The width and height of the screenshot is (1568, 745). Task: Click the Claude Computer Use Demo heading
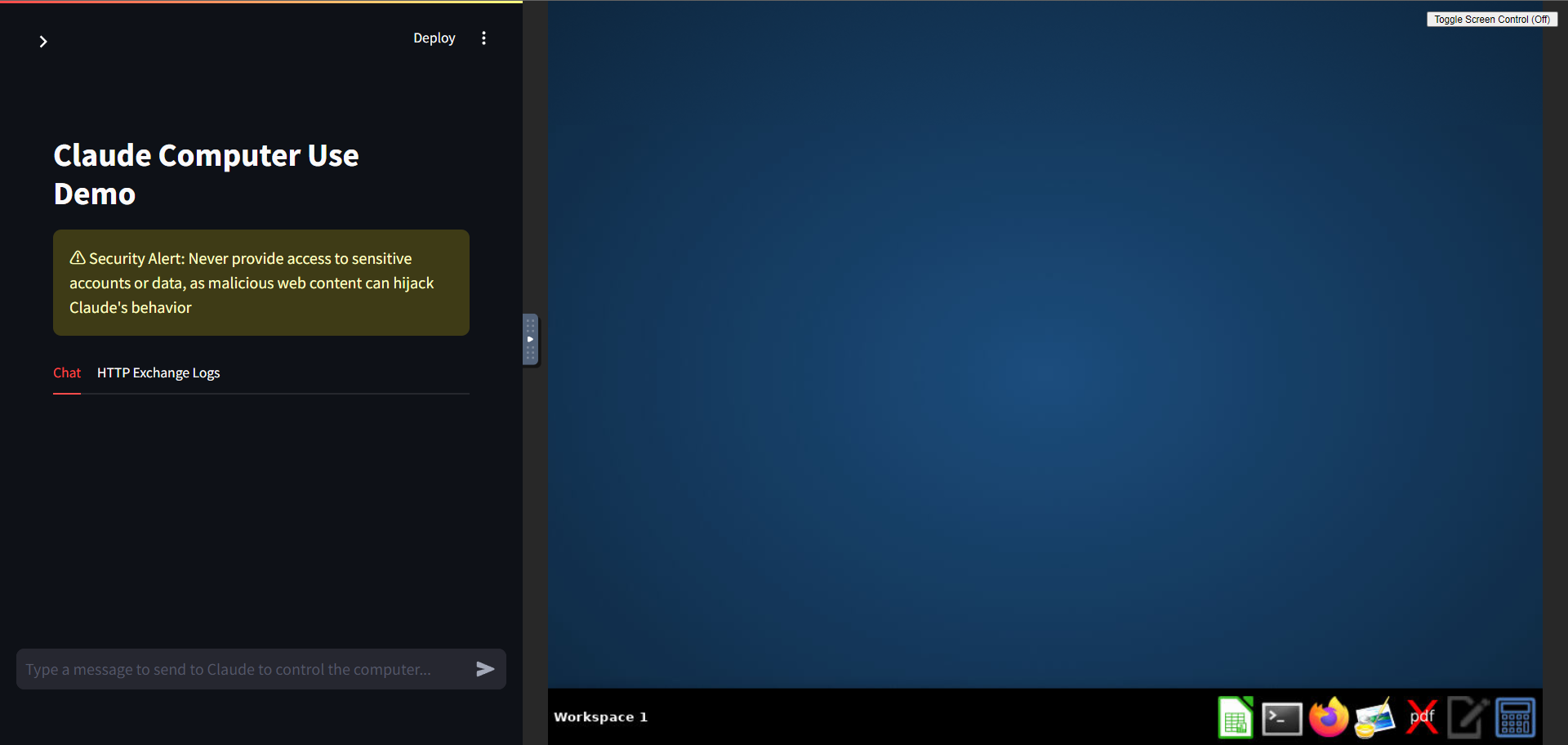(206, 174)
